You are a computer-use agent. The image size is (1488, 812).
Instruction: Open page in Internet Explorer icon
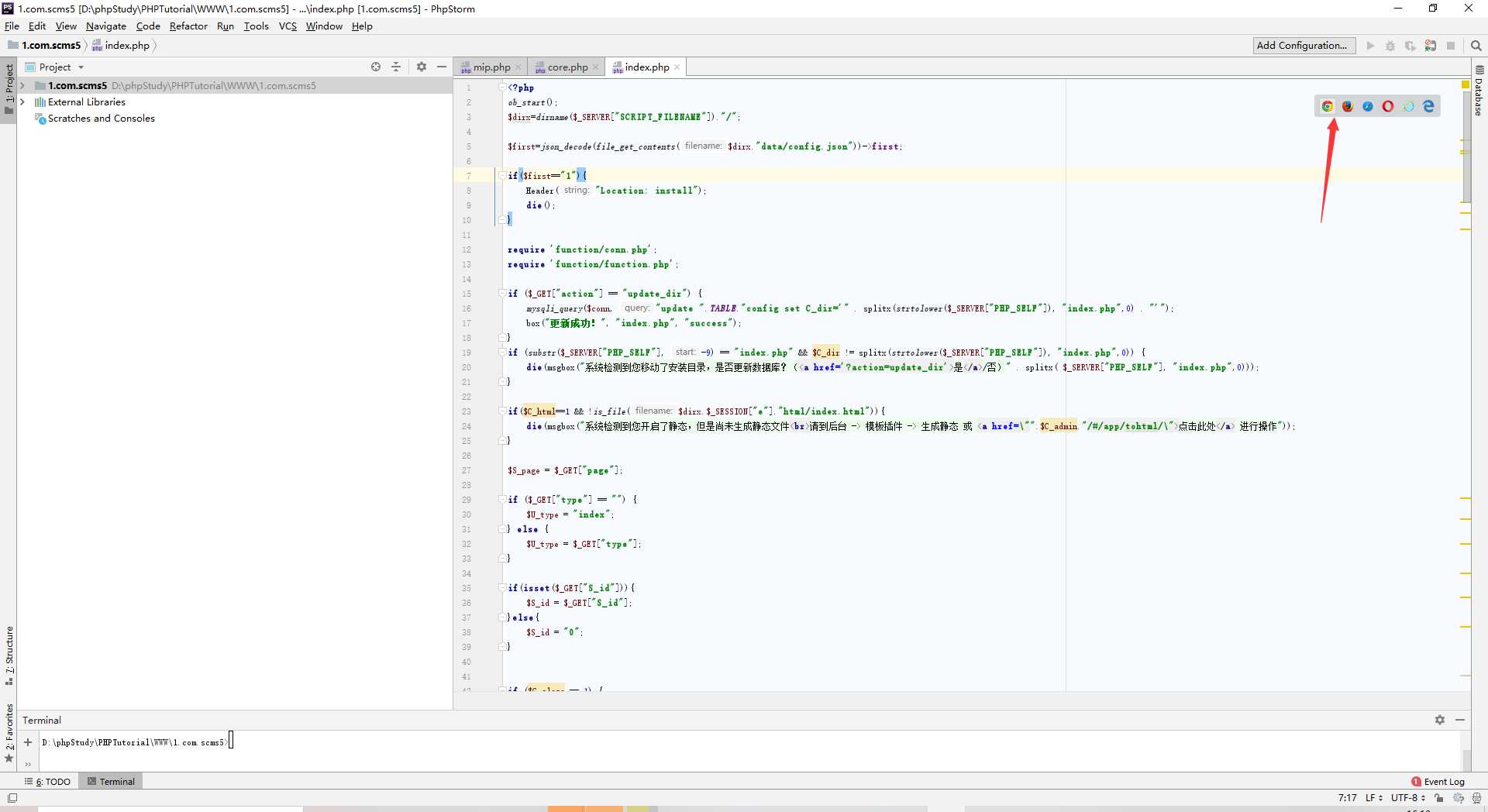[1408, 106]
